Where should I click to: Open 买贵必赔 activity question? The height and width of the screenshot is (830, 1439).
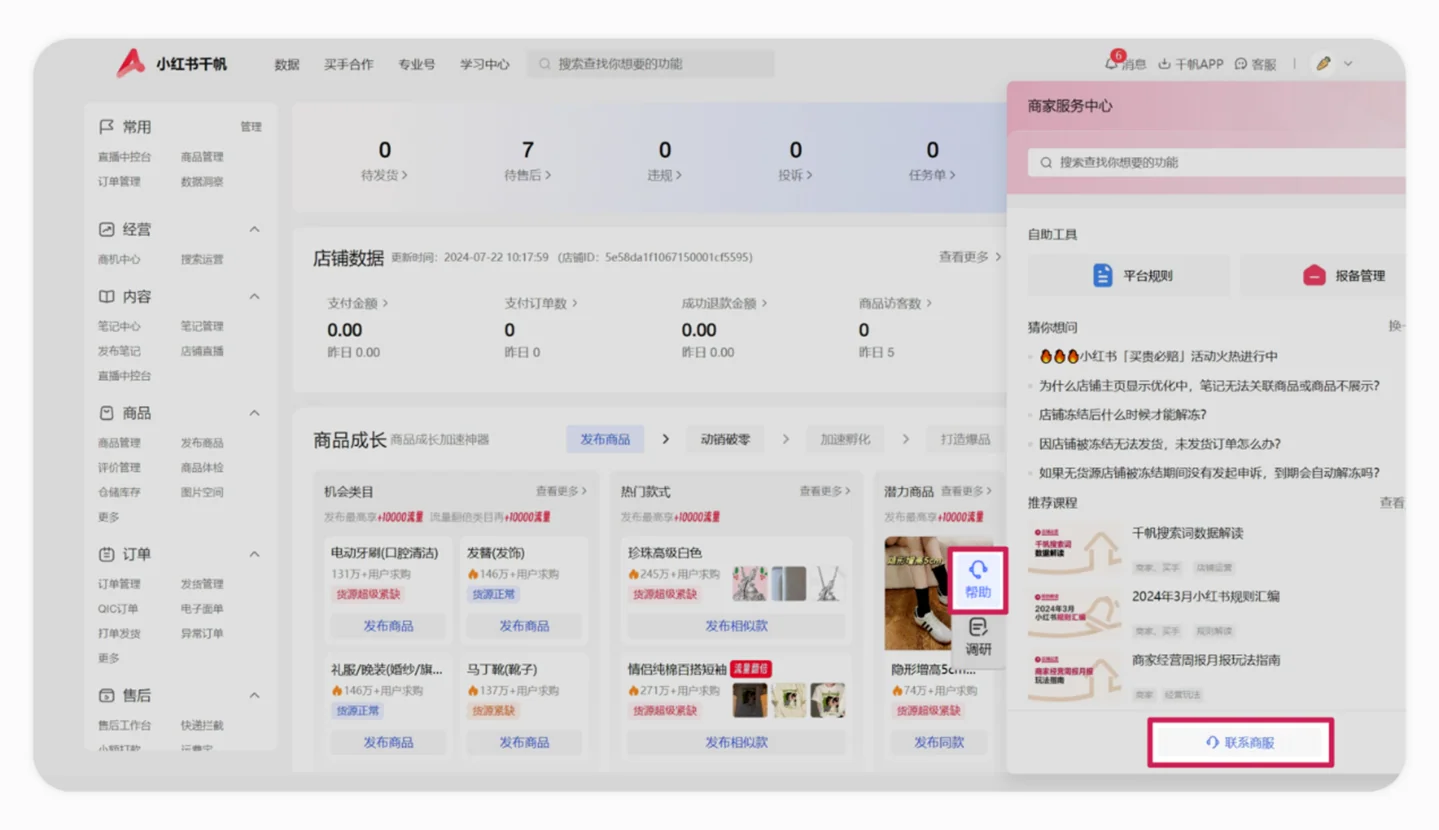click(1158, 356)
